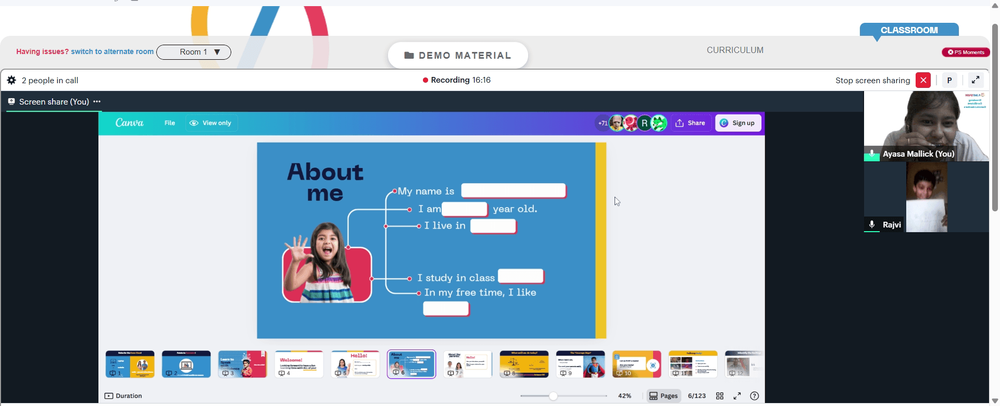The height and width of the screenshot is (406, 1000).
Task: Click the View only eye button
Action: [212, 123]
